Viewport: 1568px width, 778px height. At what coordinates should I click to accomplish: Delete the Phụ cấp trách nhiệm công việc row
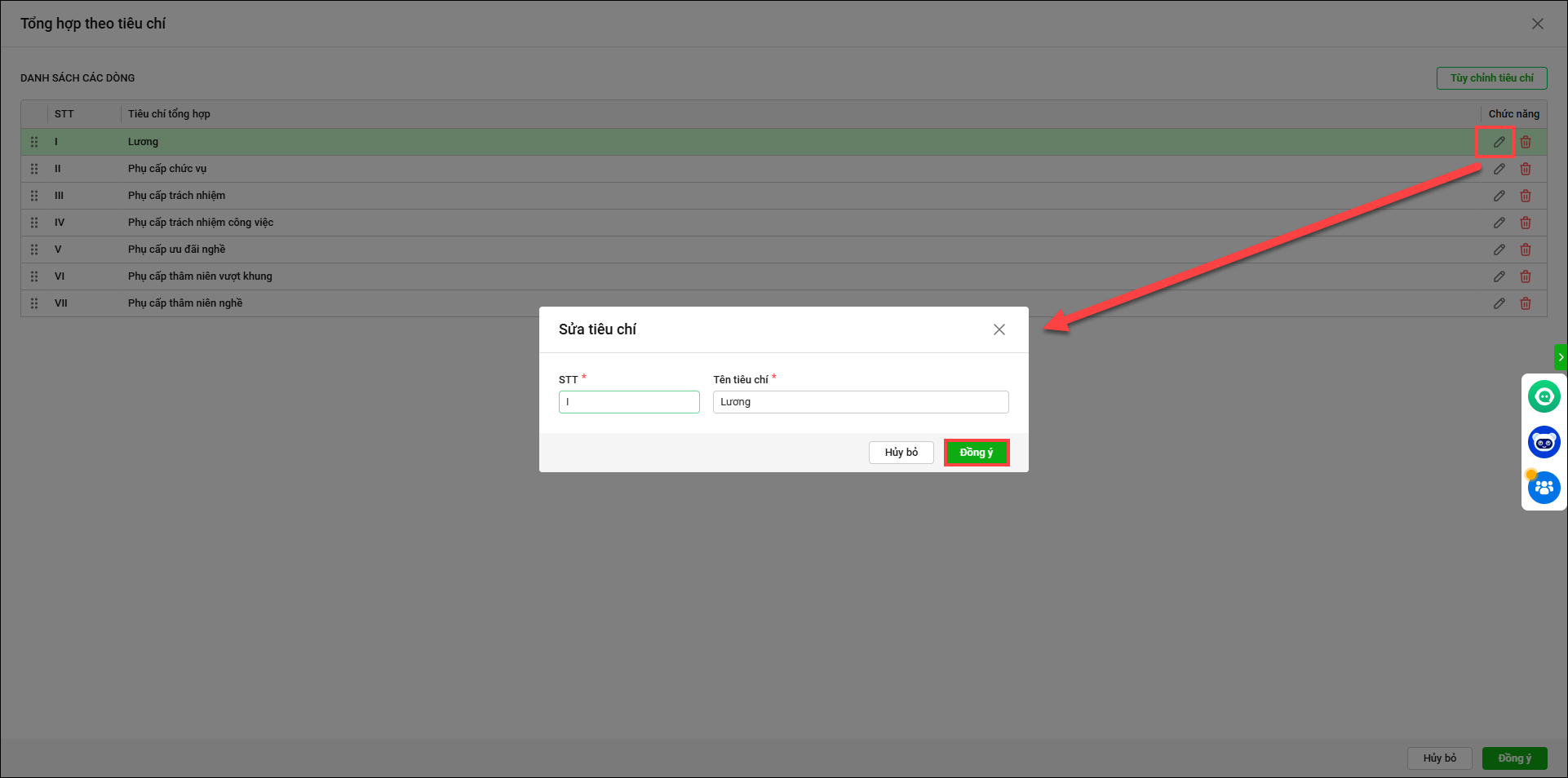pyautogui.click(x=1525, y=223)
